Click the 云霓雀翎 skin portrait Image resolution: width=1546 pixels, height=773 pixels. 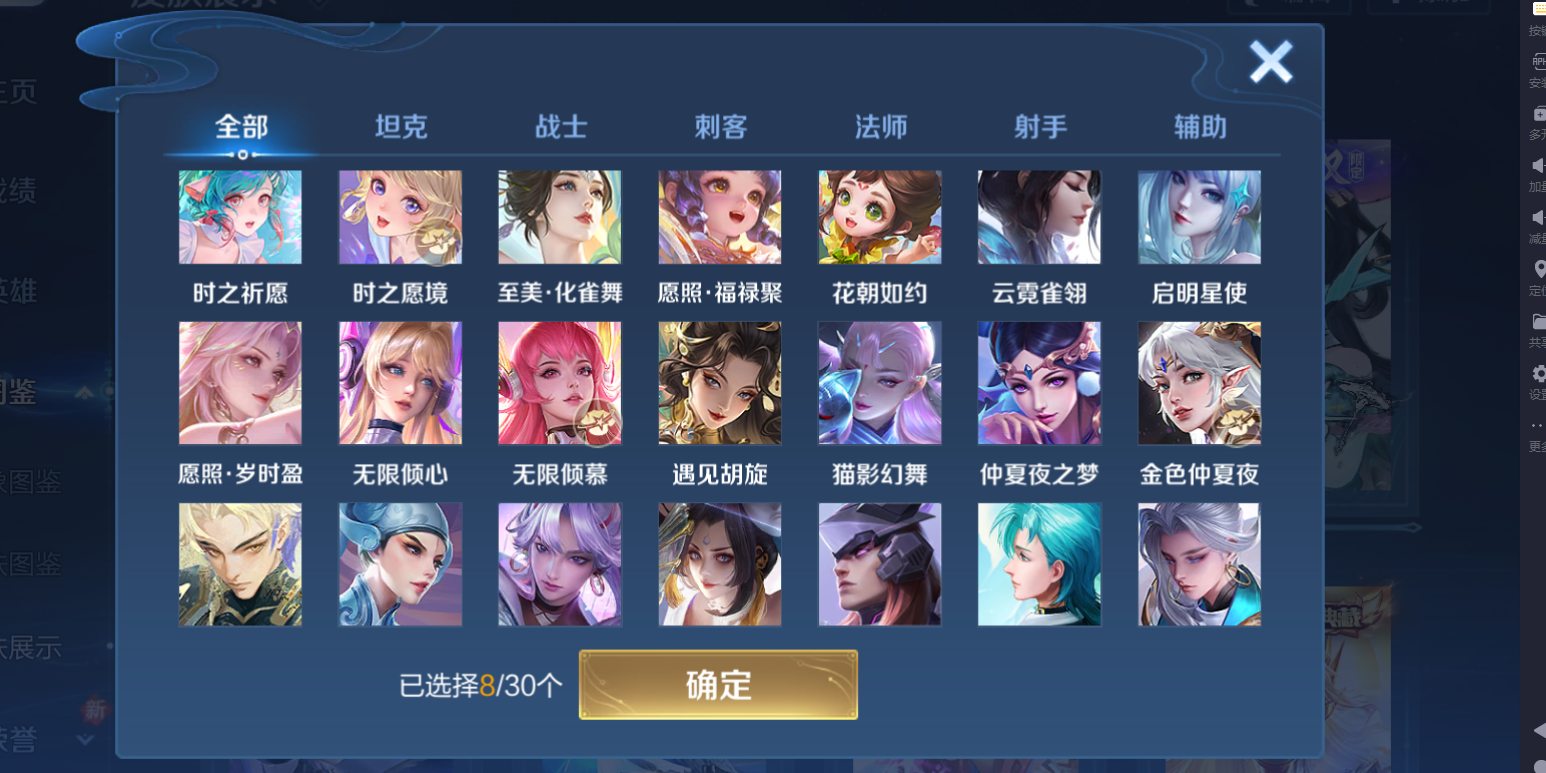[1039, 217]
